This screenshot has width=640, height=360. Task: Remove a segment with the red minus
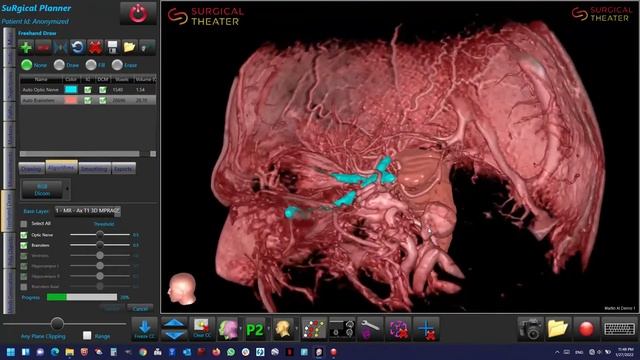(x=43, y=47)
